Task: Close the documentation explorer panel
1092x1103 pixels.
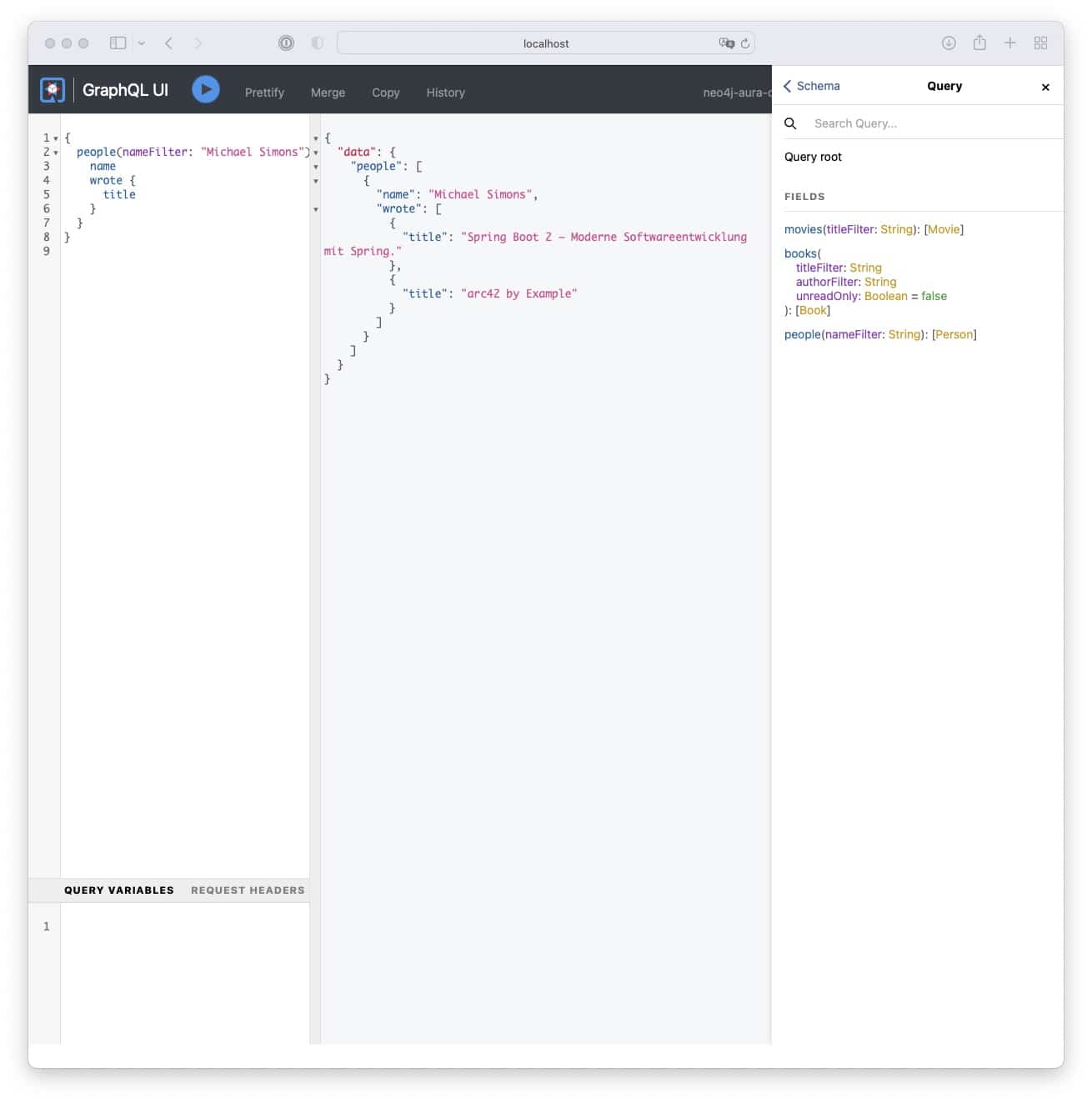Action: pyautogui.click(x=1045, y=87)
